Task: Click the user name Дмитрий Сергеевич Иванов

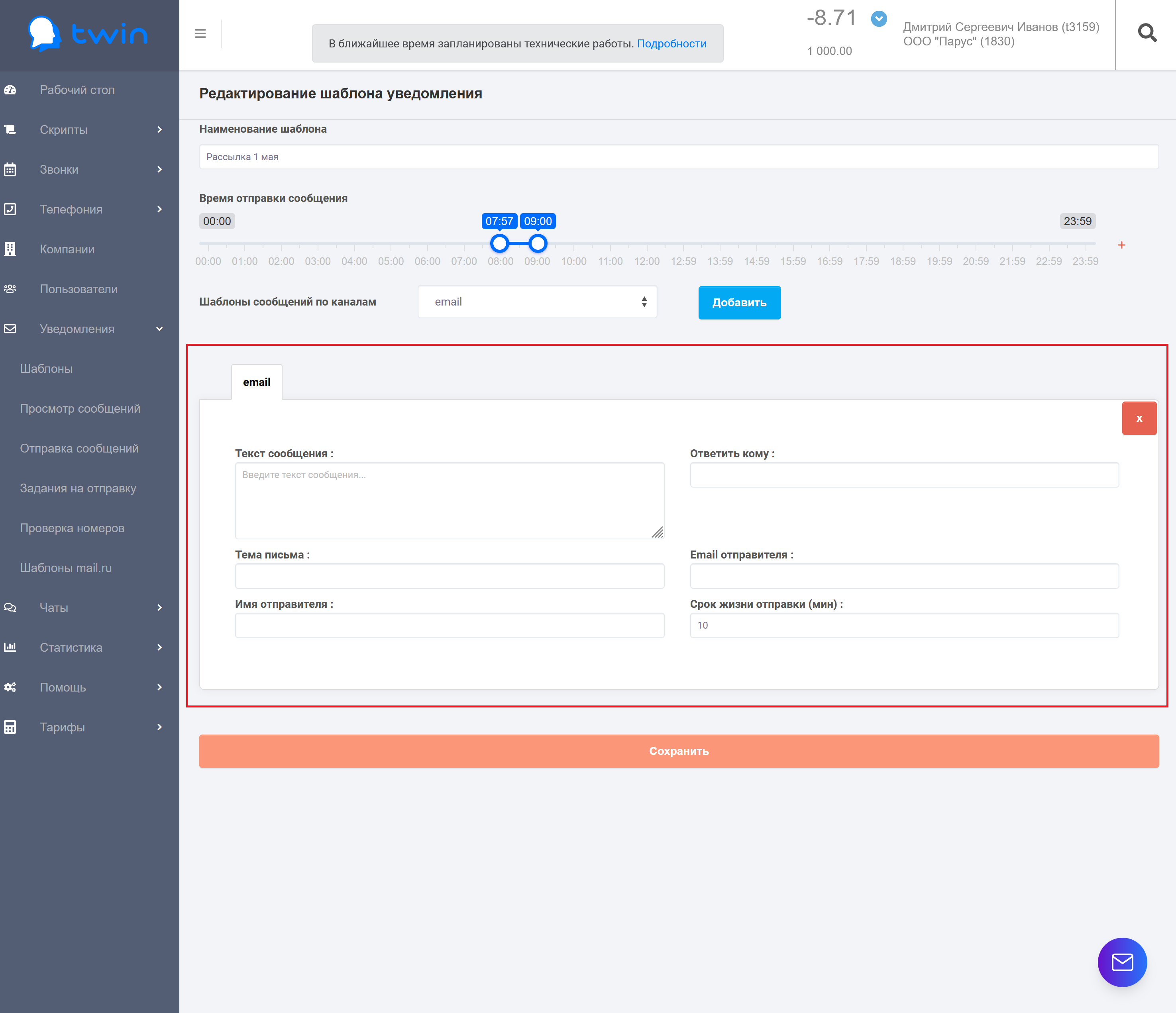Action: (x=1001, y=27)
